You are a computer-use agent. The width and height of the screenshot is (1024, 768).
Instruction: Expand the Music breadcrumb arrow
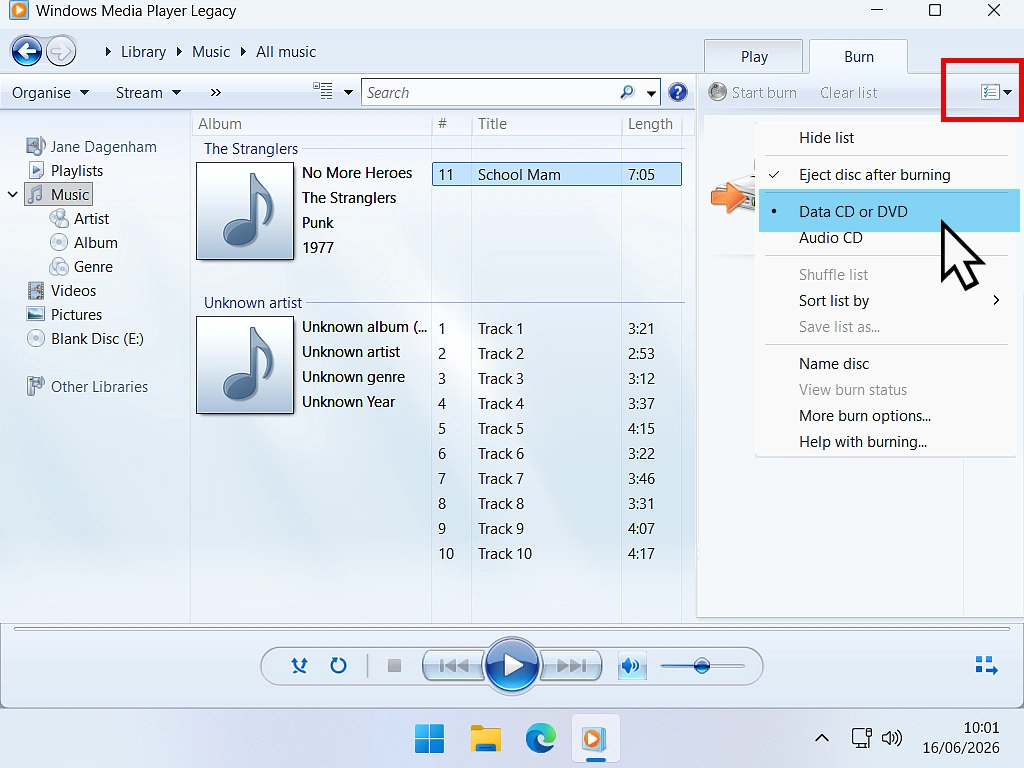pos(179,52)
